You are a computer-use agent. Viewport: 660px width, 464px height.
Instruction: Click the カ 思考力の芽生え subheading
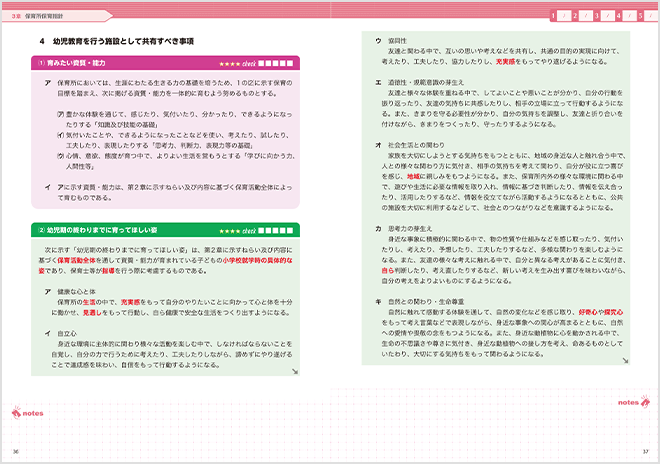tap(404, 229)
